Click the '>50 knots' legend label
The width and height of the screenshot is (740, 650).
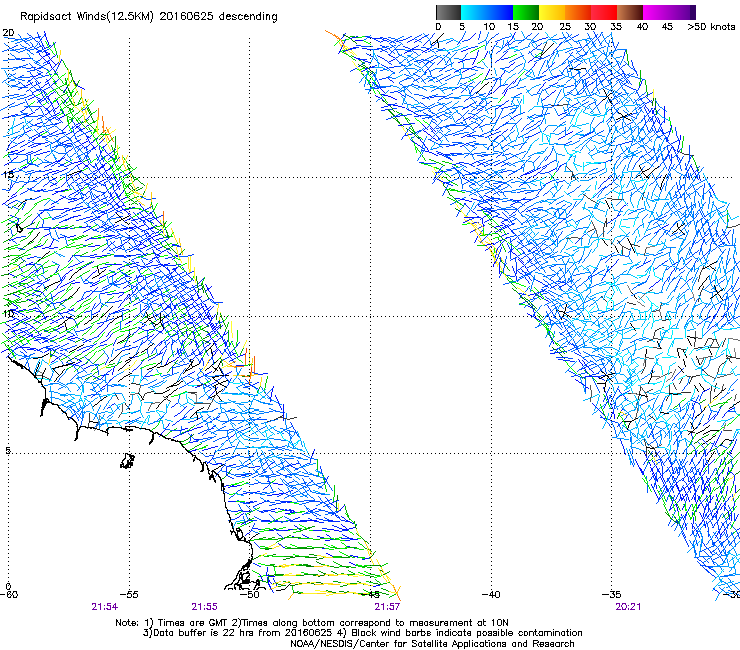click(x=711, y=27)
